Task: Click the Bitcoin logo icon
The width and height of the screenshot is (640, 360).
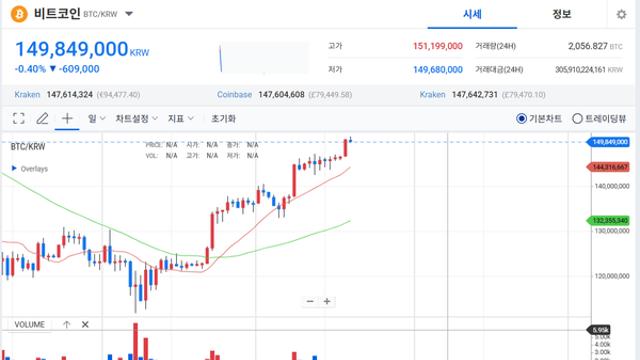Action: point(19,14)
